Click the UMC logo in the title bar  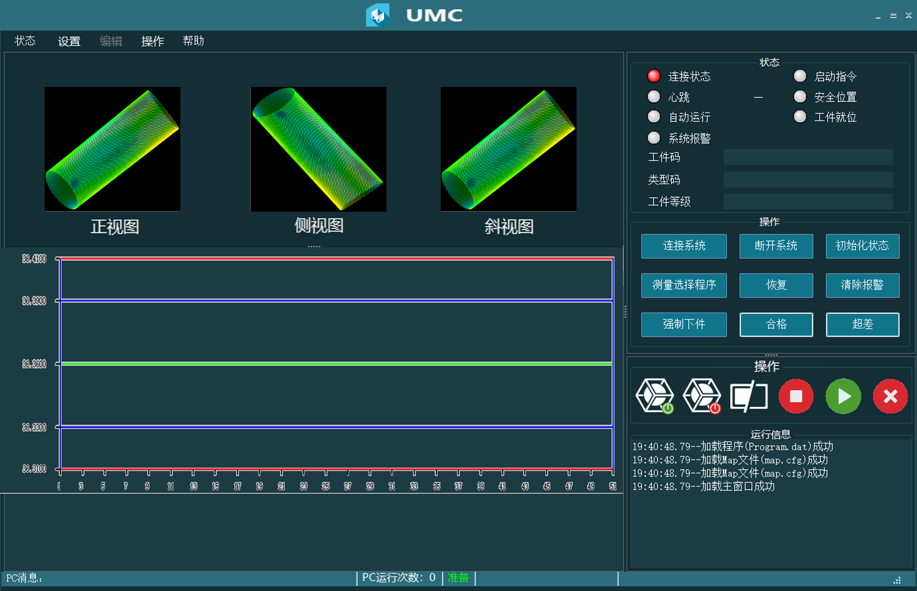click(x=378, y=15)
